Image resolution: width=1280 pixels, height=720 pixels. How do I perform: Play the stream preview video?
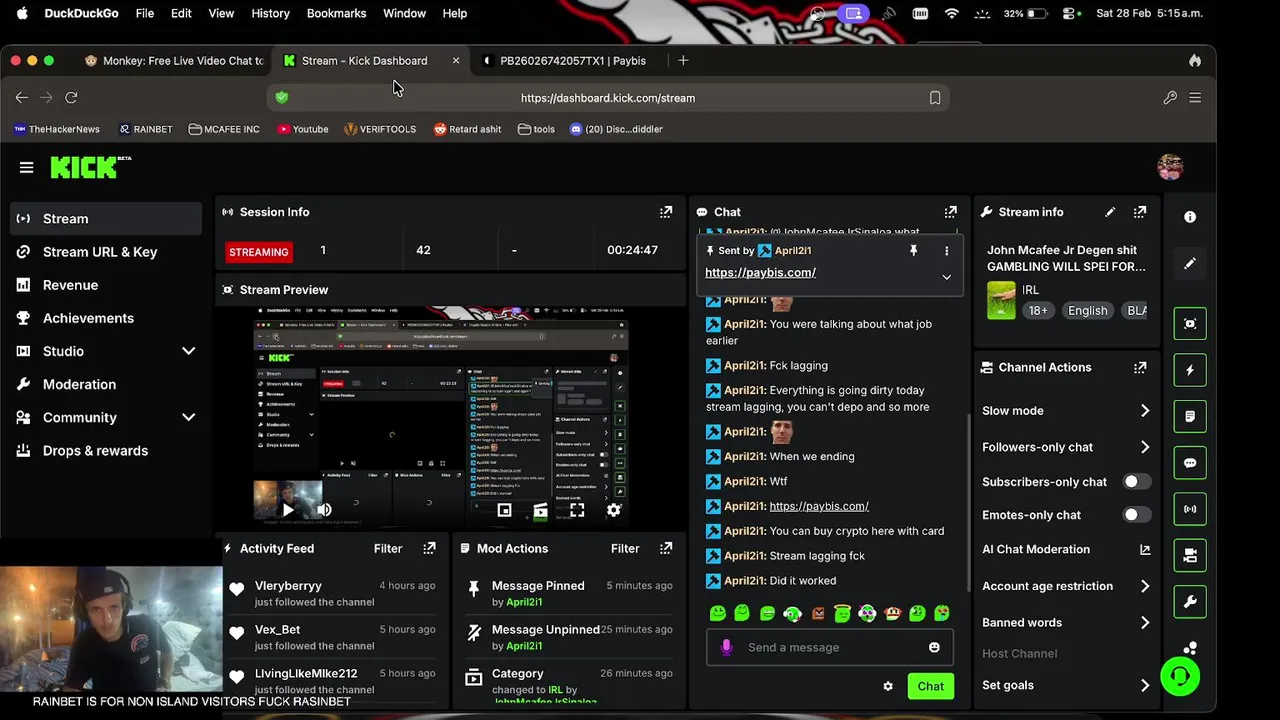coord(288,510)
